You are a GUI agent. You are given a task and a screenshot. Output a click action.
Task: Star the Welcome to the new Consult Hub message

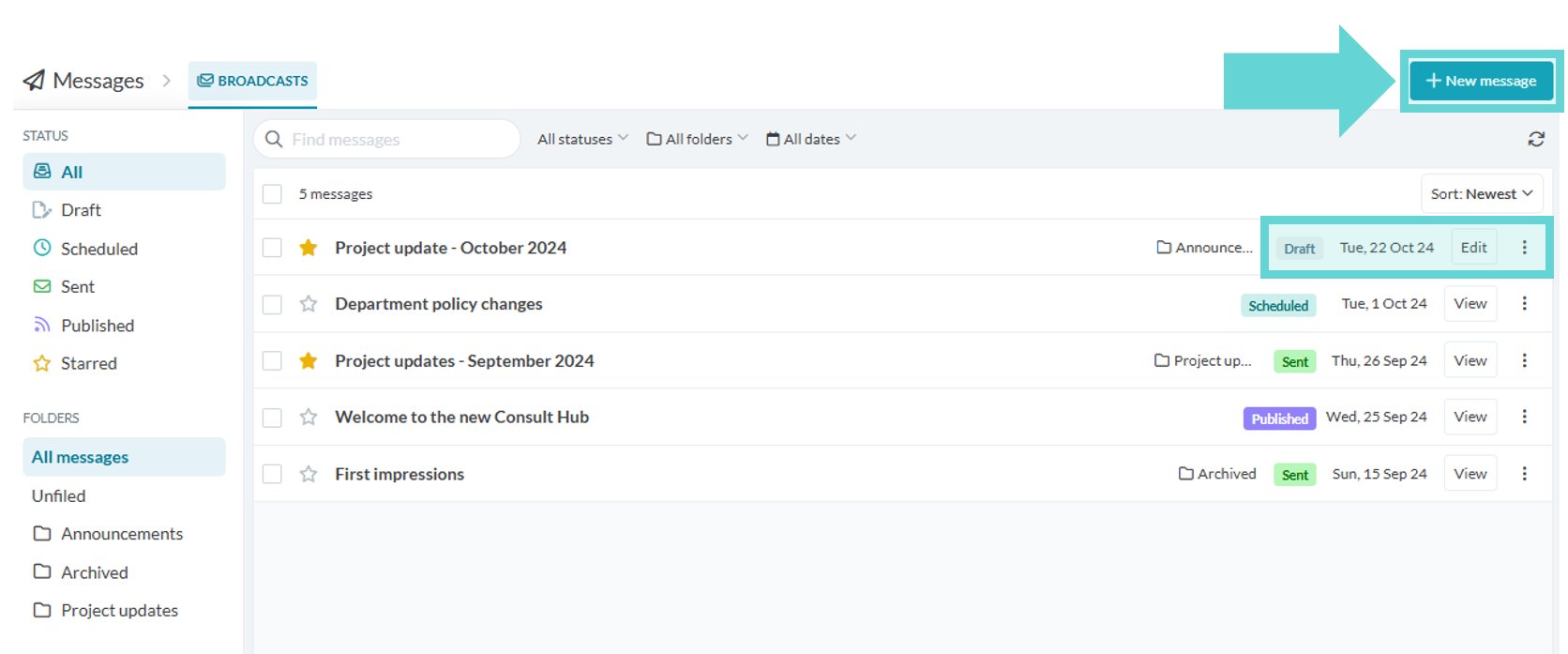pyautogui.click(x=308, y=418)
